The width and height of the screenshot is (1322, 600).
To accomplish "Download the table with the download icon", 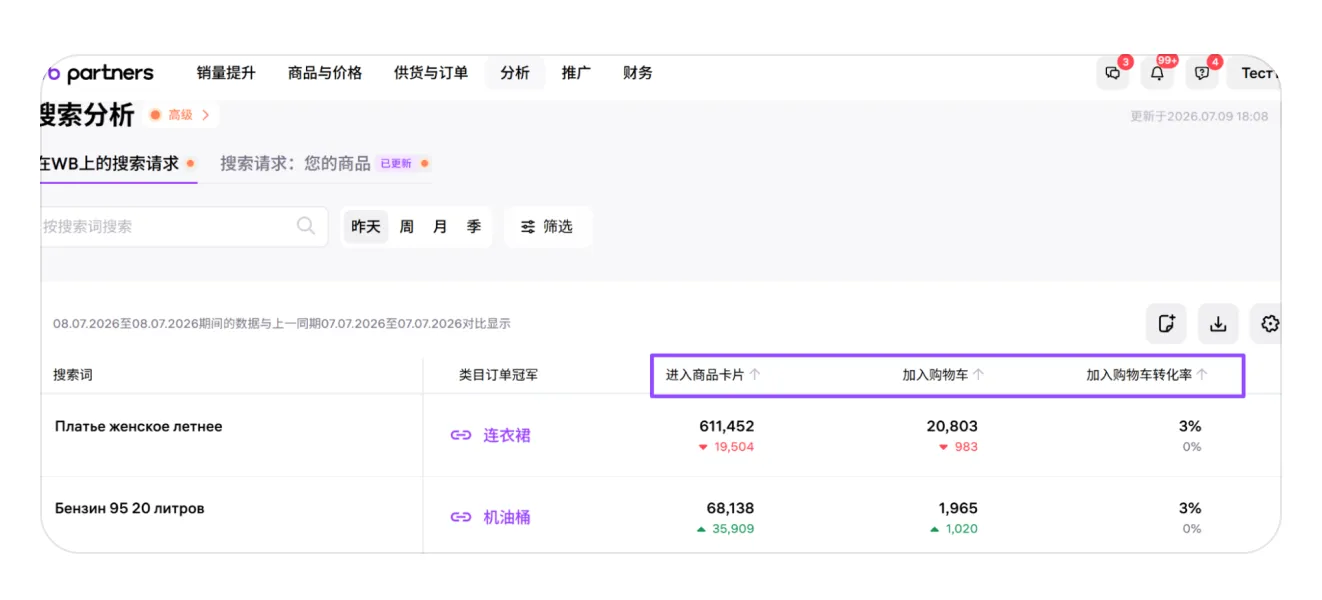I will pos(1218,323).
